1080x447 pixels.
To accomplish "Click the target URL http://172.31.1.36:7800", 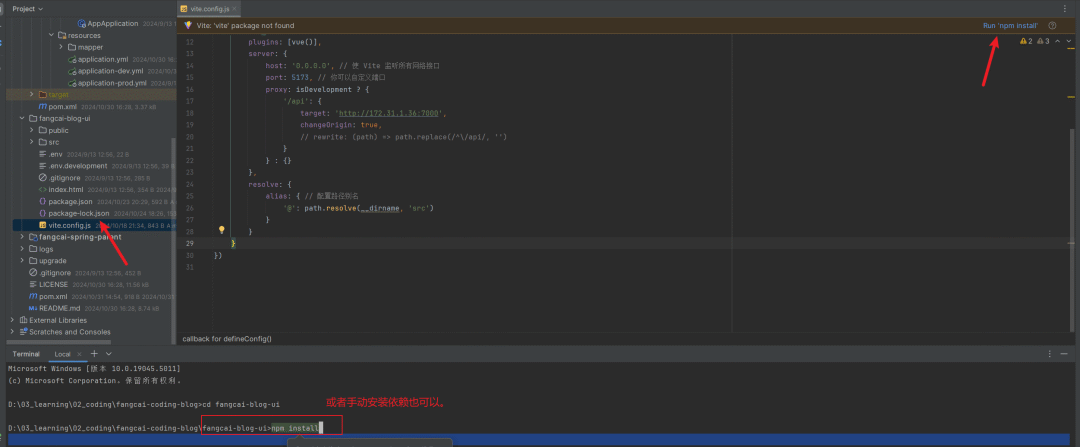I will click(390, 113).
